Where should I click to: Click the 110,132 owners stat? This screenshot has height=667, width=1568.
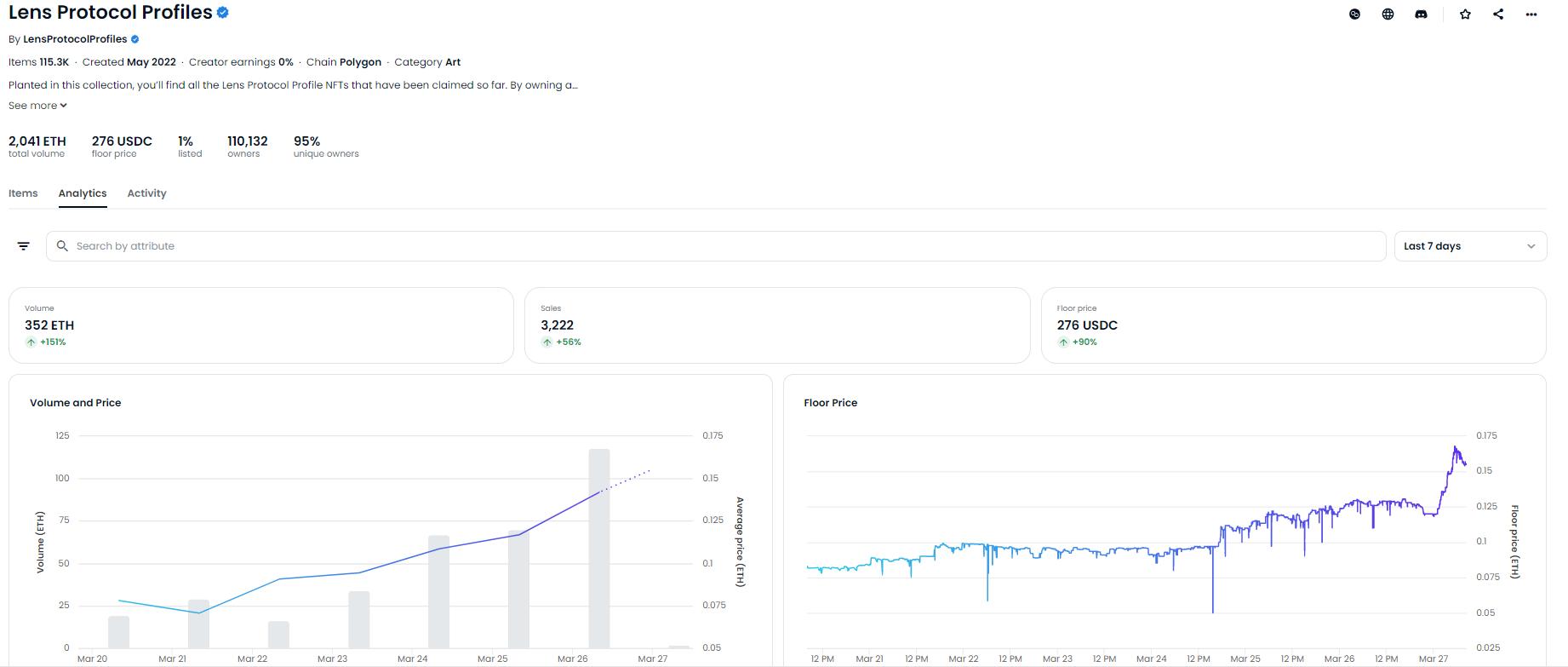[x=247, y=146]
